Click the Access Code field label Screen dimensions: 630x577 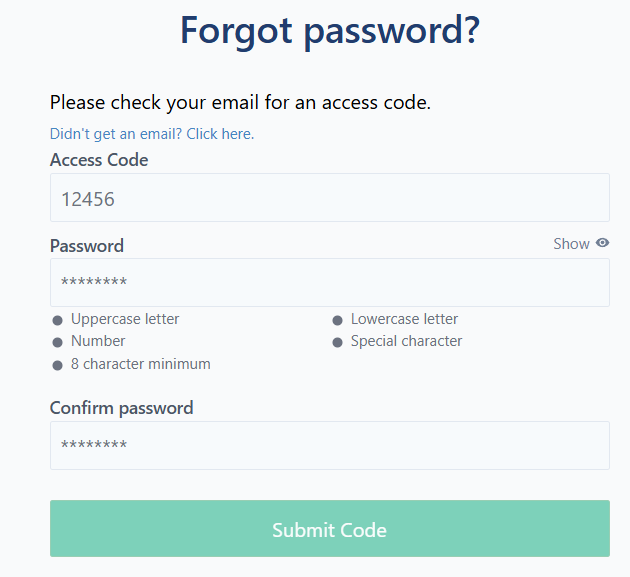(99, 160)
